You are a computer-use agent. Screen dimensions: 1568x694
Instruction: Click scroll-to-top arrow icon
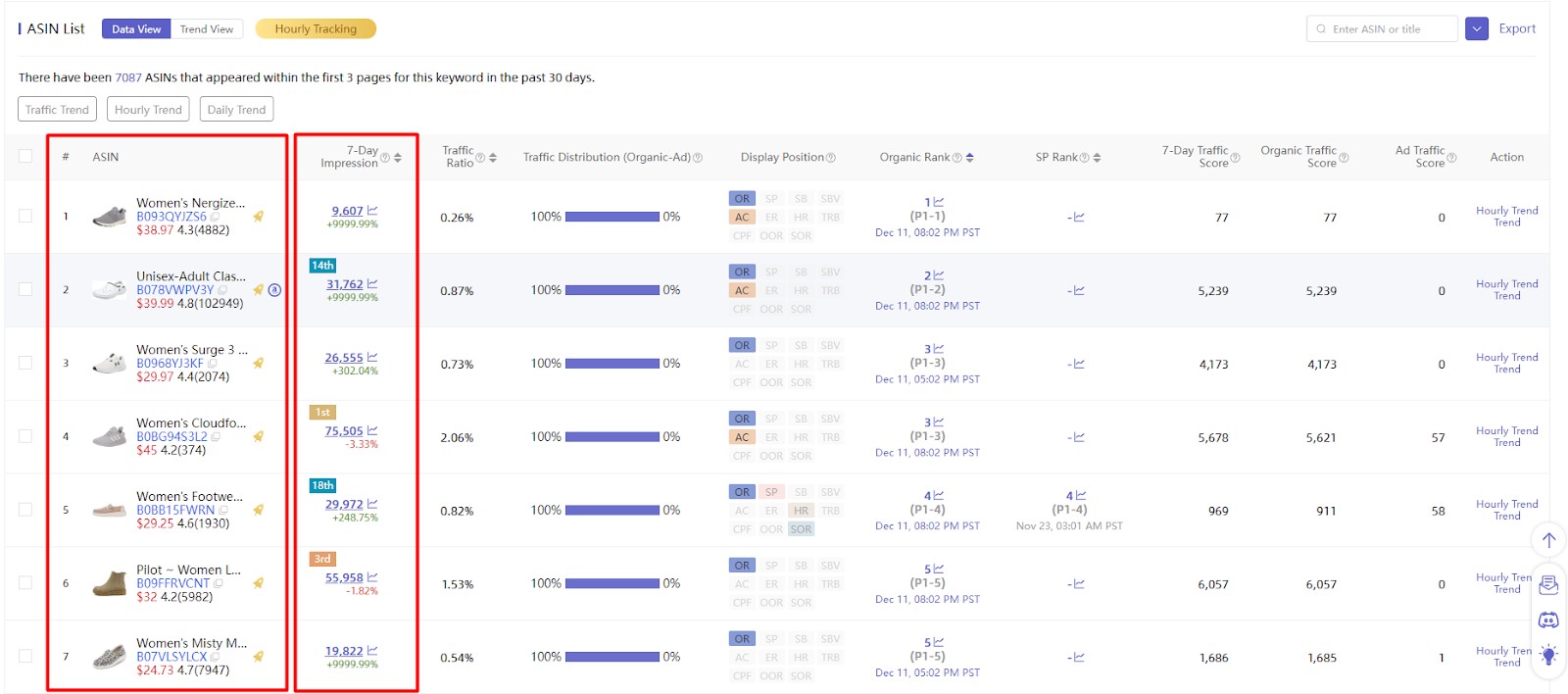[1548, 539]
